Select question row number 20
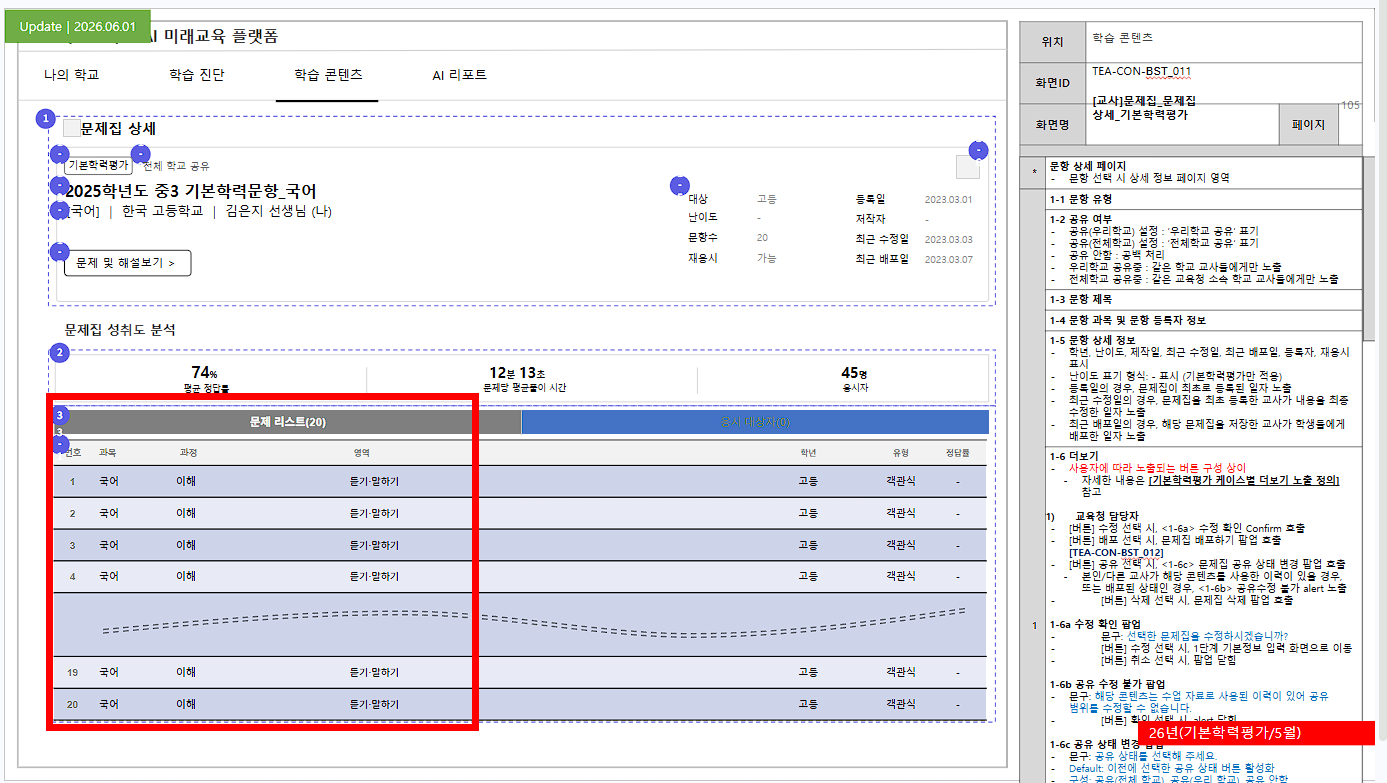Screen dimensions: 1387x783 coord(520,704)
